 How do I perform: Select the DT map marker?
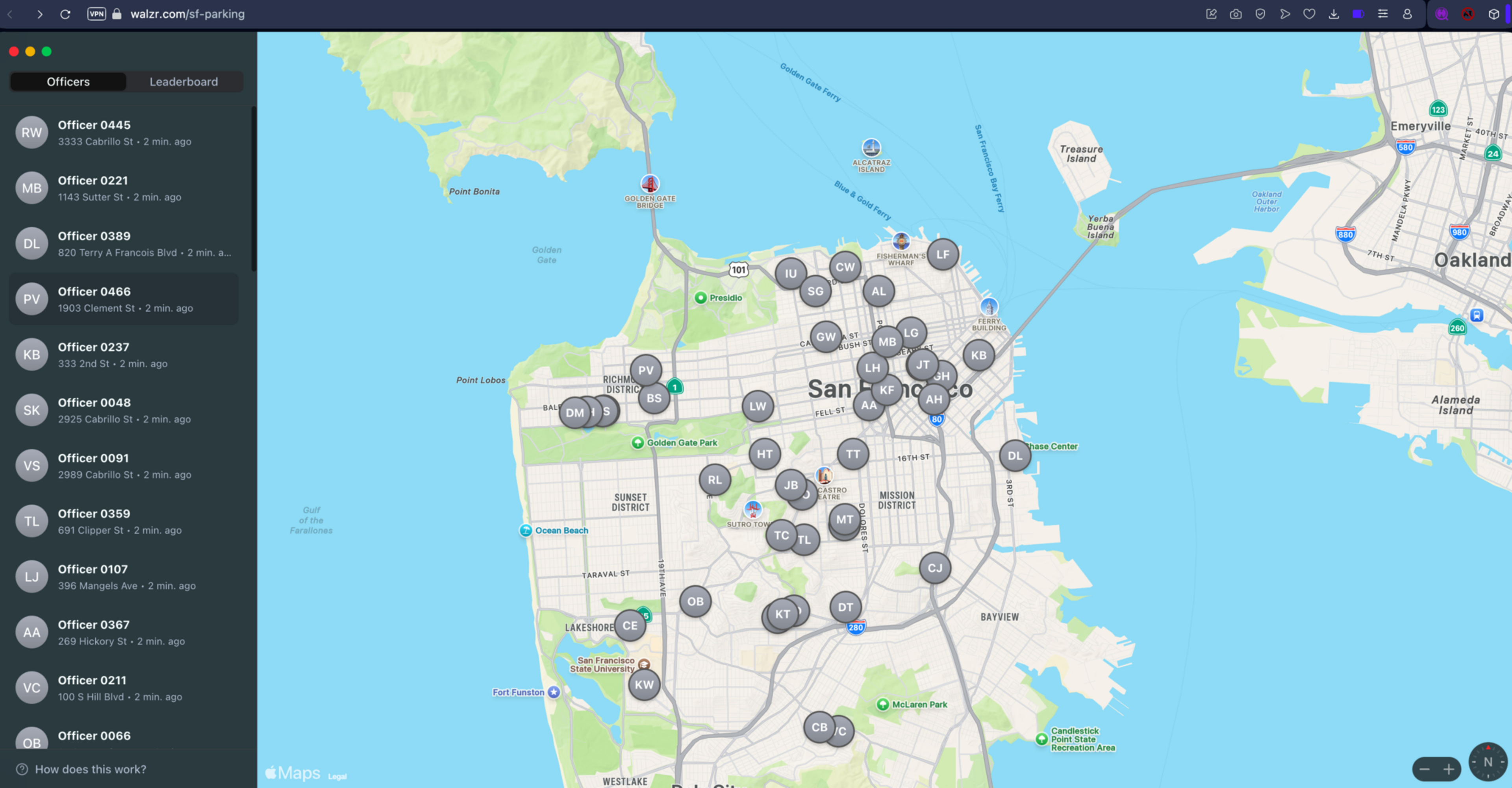pyautogui.click(x=845, y=607)
